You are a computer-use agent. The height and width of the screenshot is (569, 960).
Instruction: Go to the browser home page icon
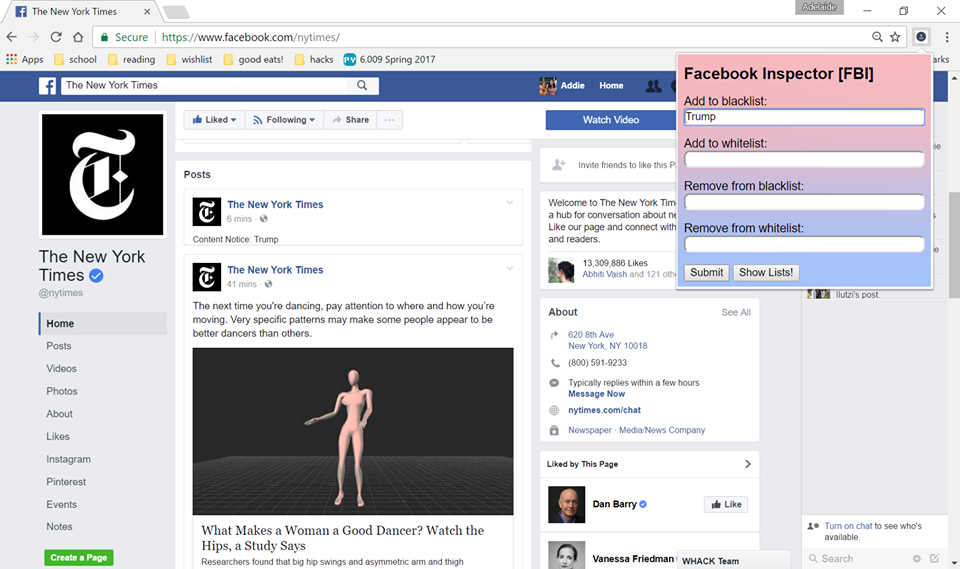point(78,37)
